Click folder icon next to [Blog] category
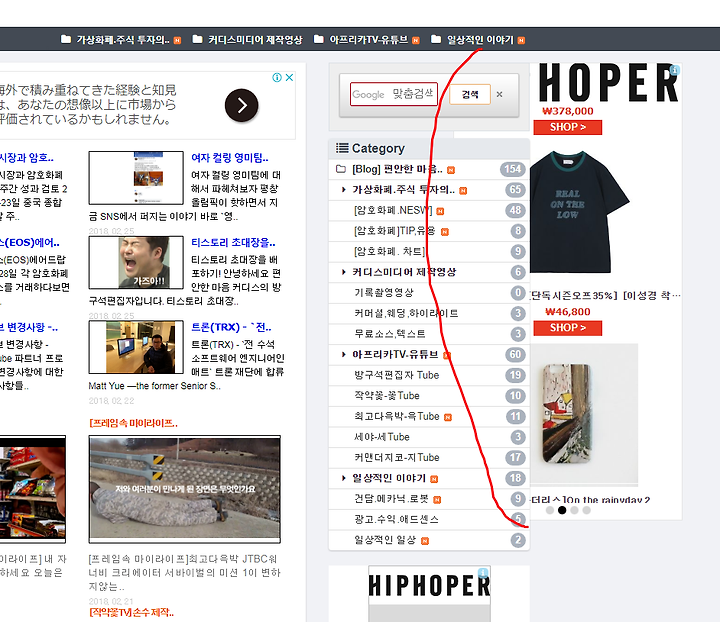Image resolution: width=720 pixels, height=622 pixels. 341,169
